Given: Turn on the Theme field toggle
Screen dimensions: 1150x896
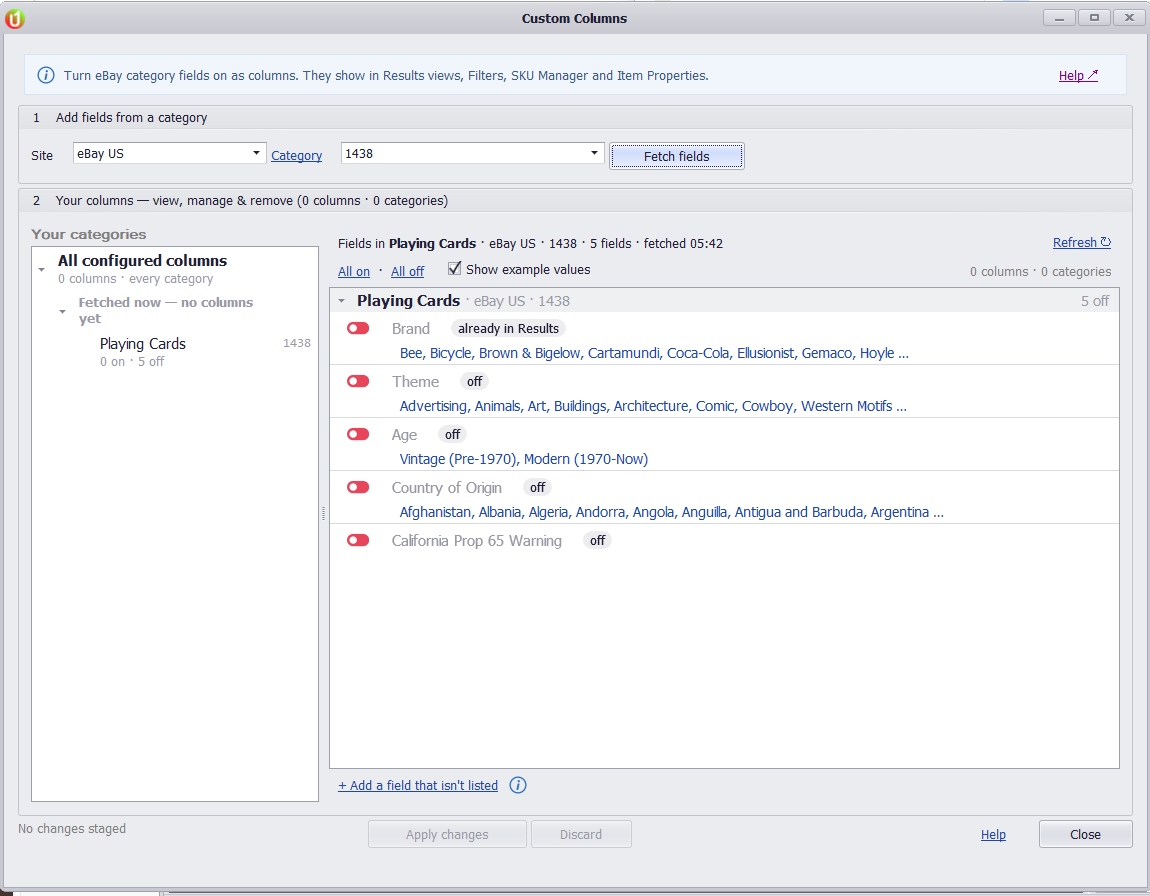Looking at the screenshot, I should 358,381.
